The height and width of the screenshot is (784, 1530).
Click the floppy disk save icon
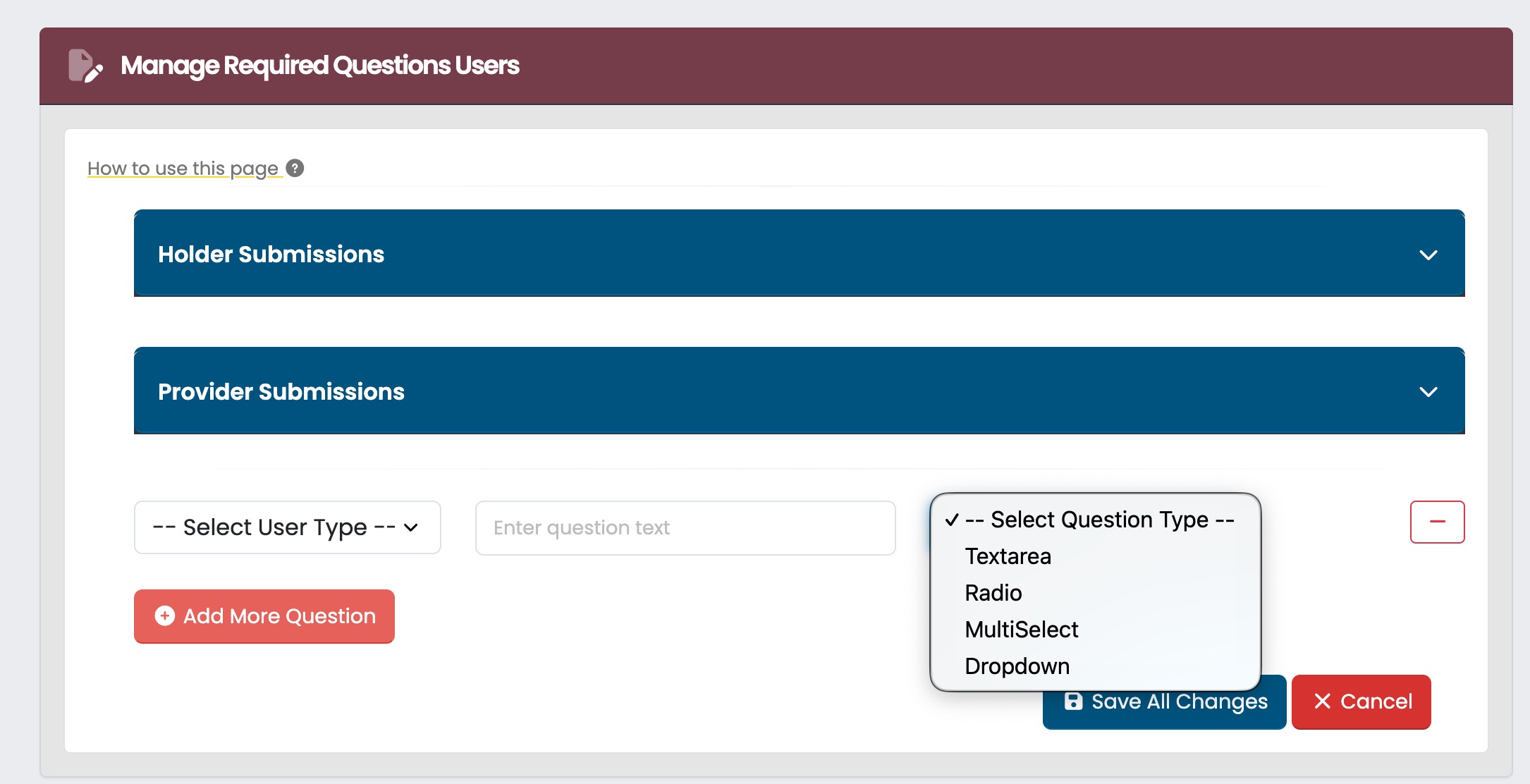(1073, 702)
